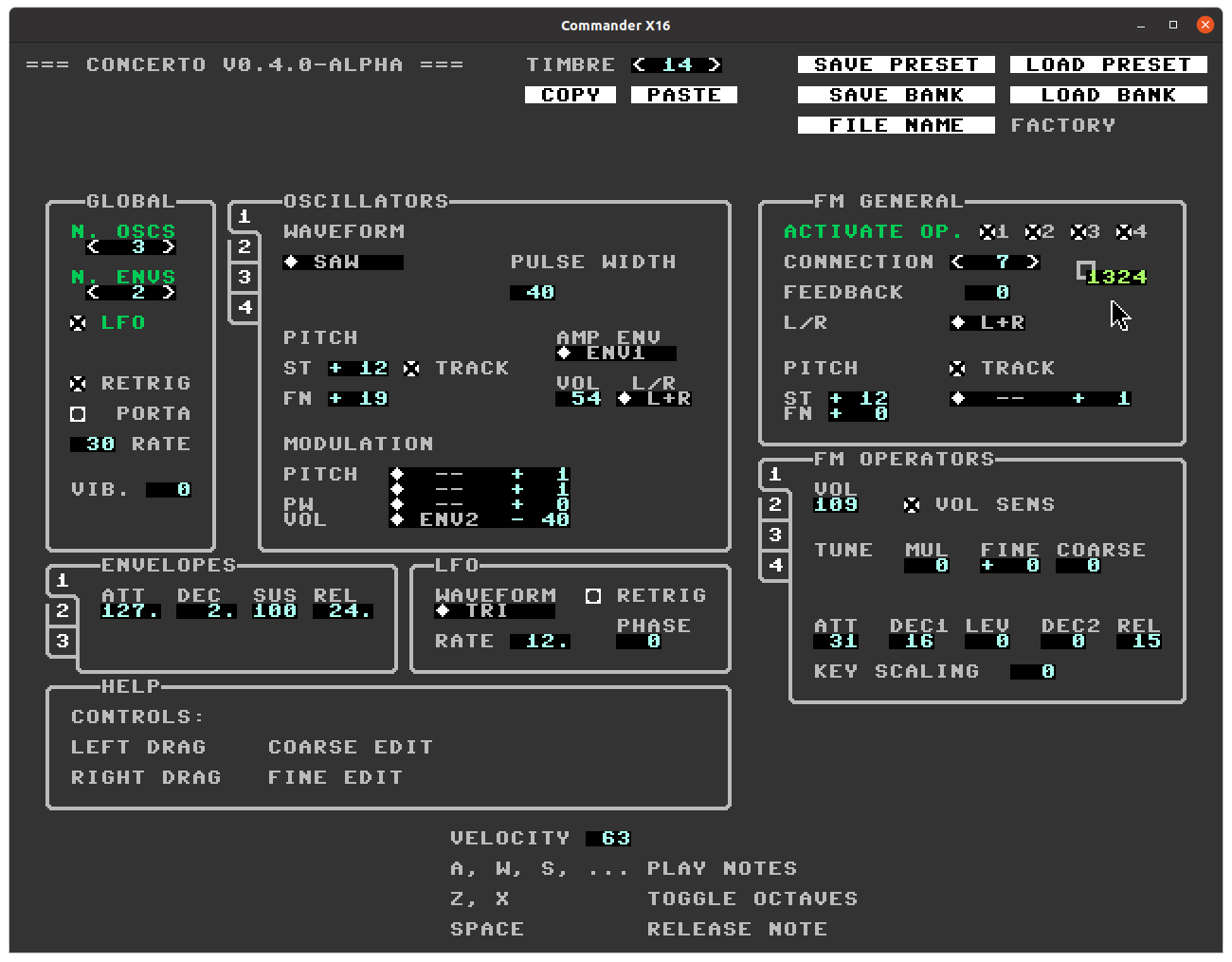Screen dimensions: 1232x962
Task: Click oscillator FN fine tune value +19
Action: [x=358, y=398]
